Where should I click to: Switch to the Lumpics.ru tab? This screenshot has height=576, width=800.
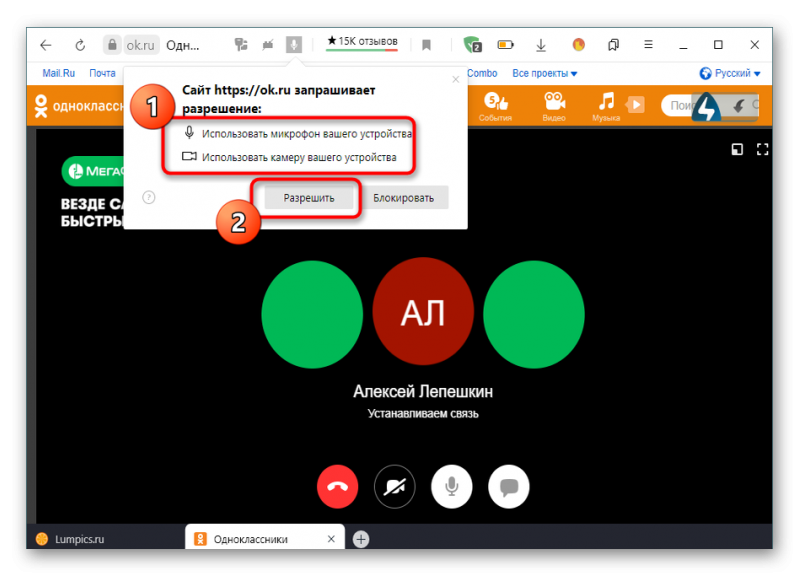pyautogui.click(x=106, y=539)
